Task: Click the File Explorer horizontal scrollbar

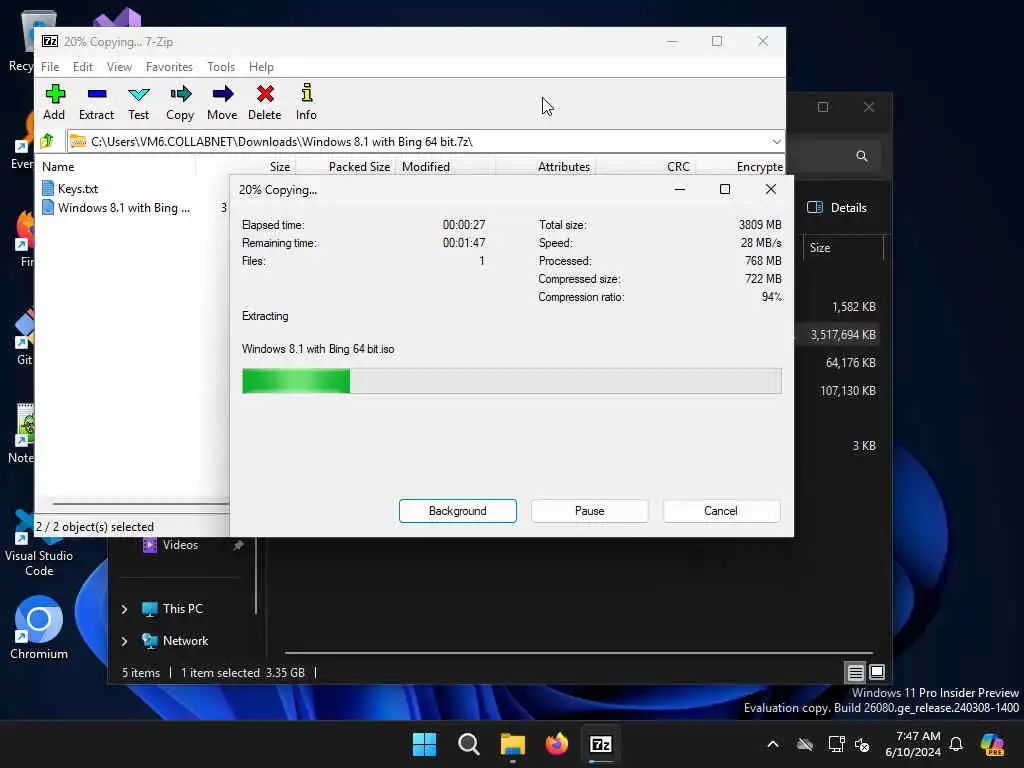Action: click(x=579, y=652)
